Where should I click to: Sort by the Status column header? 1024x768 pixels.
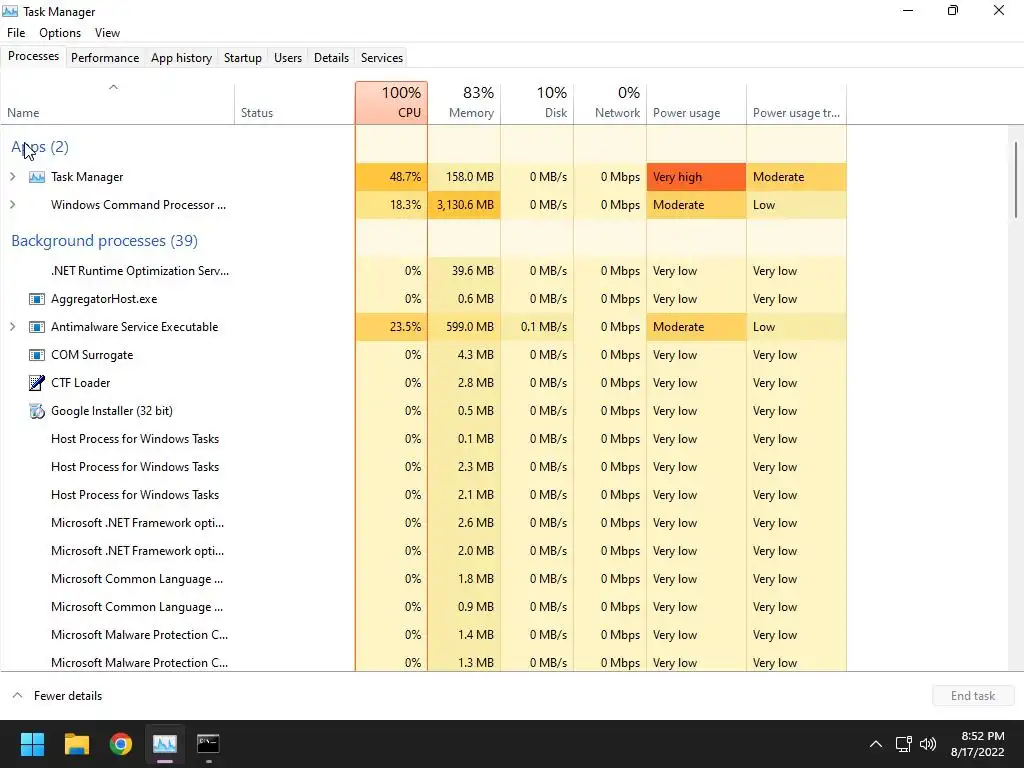point(295,103)
